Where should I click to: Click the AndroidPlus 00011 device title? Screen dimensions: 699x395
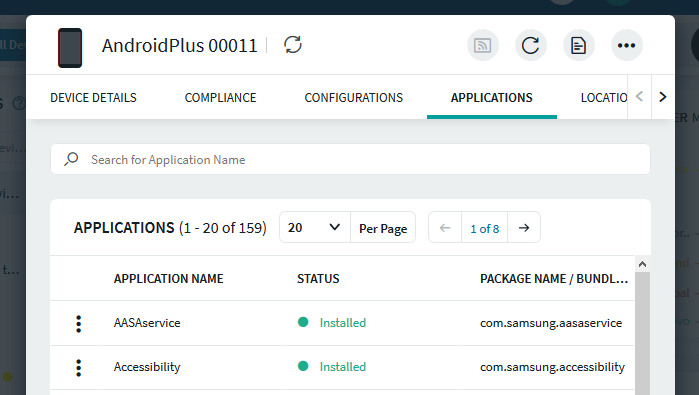[180, 45]
